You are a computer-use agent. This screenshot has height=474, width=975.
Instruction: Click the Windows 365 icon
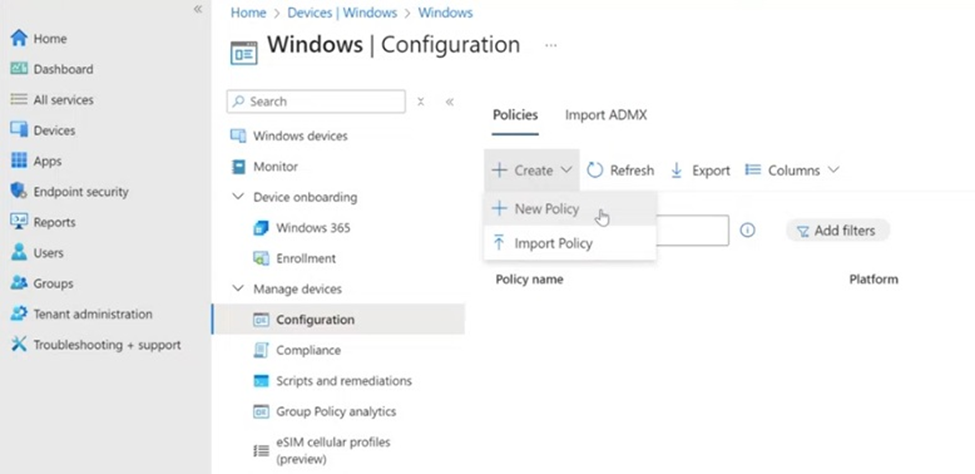pos(261,228)
